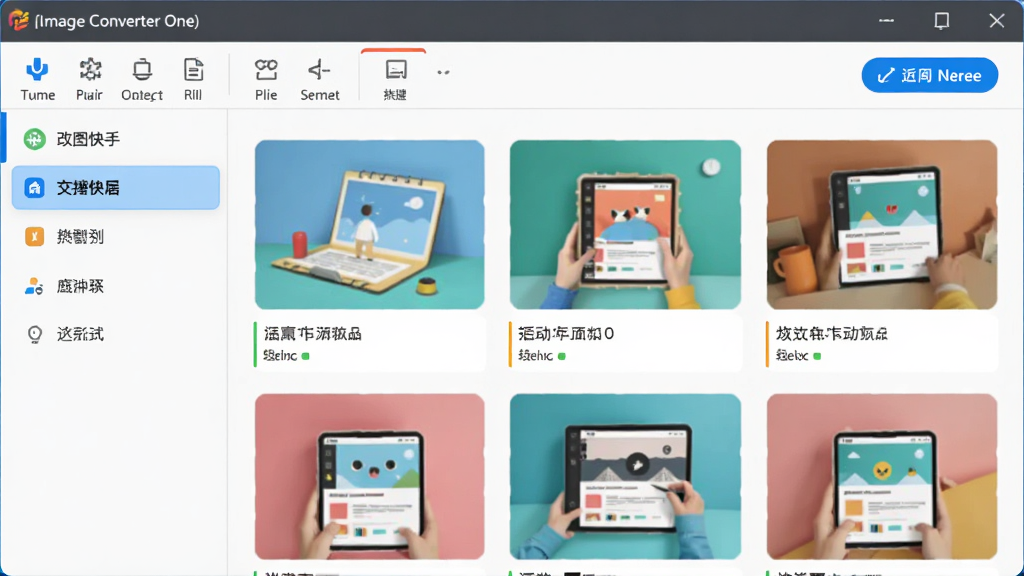Open the tablet with play button thumbnail
Screen dimensions: 1024x576
pyautogui.click(x=625, y=477)
